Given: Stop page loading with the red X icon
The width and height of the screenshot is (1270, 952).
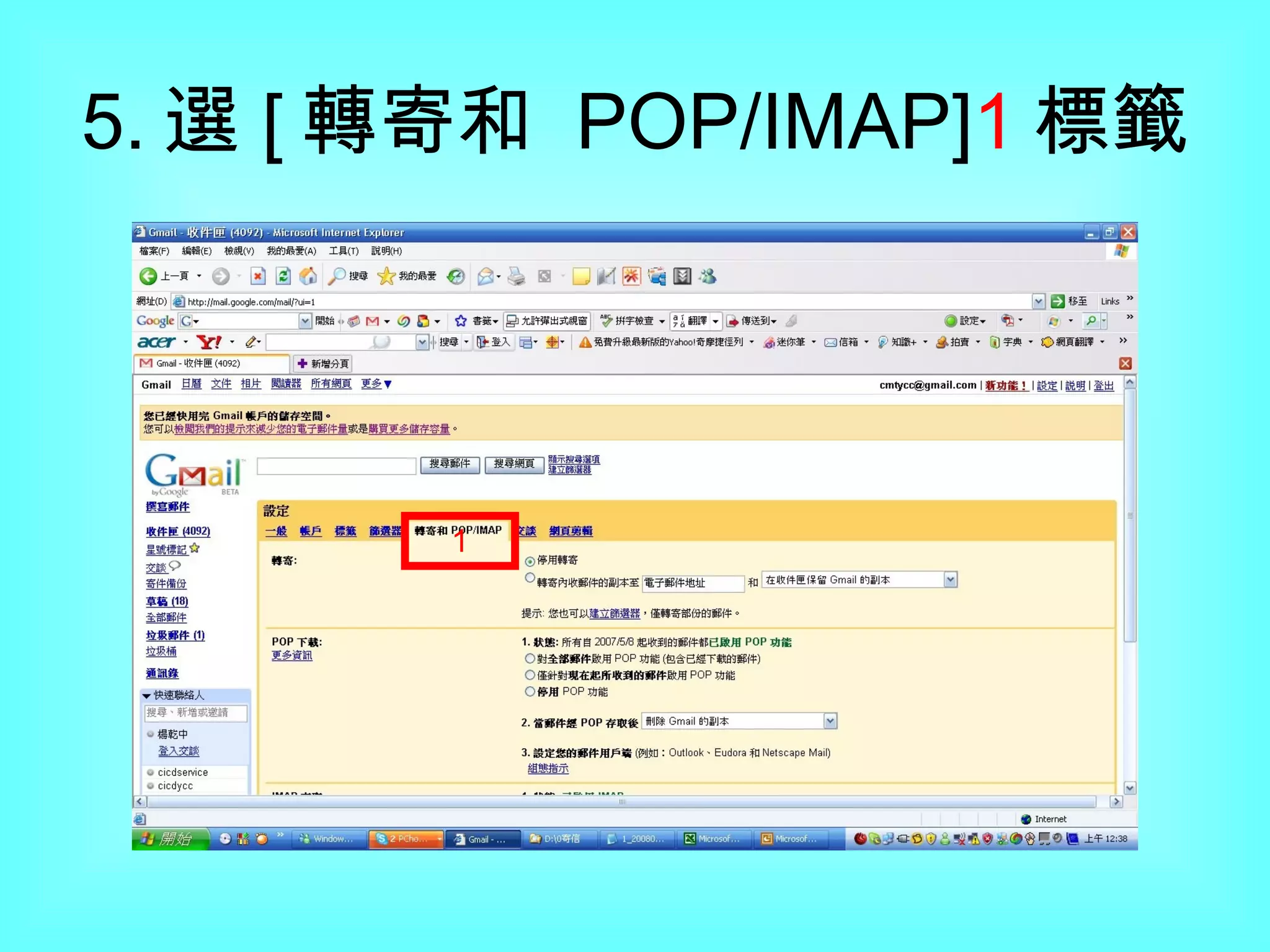Looking at the screenshot, I should click(x=258, y=276).
